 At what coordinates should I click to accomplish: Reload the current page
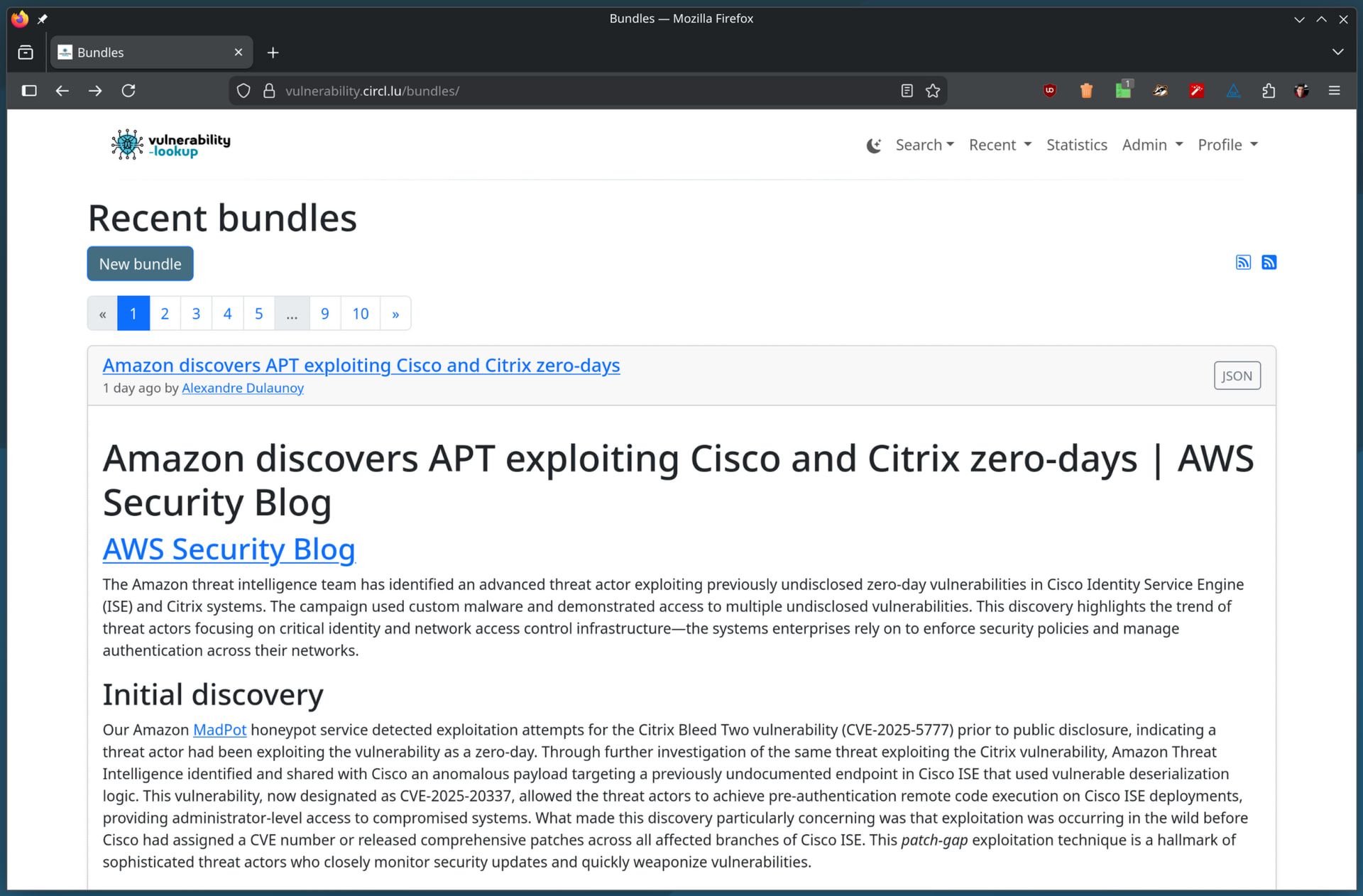coord(128,91)
